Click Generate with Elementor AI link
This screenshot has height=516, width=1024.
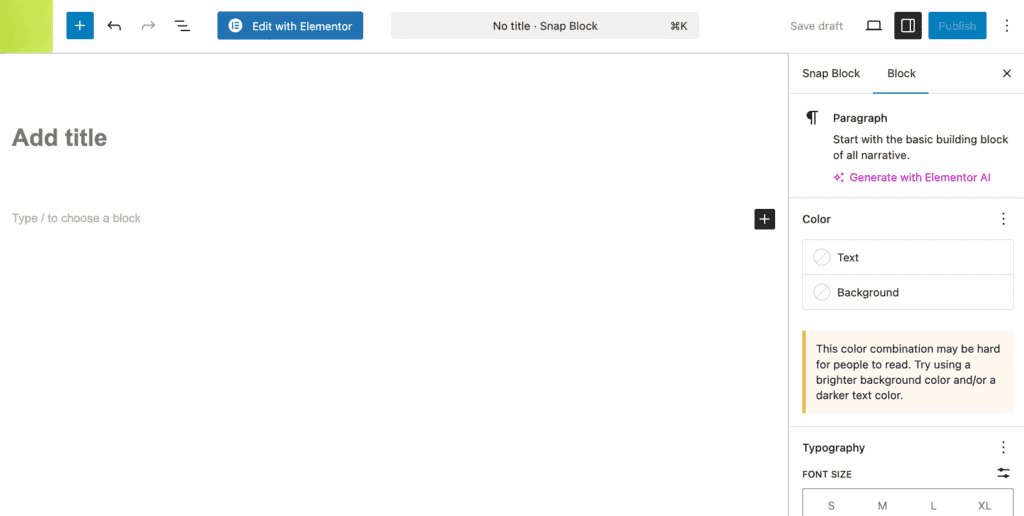pos(918,178)
